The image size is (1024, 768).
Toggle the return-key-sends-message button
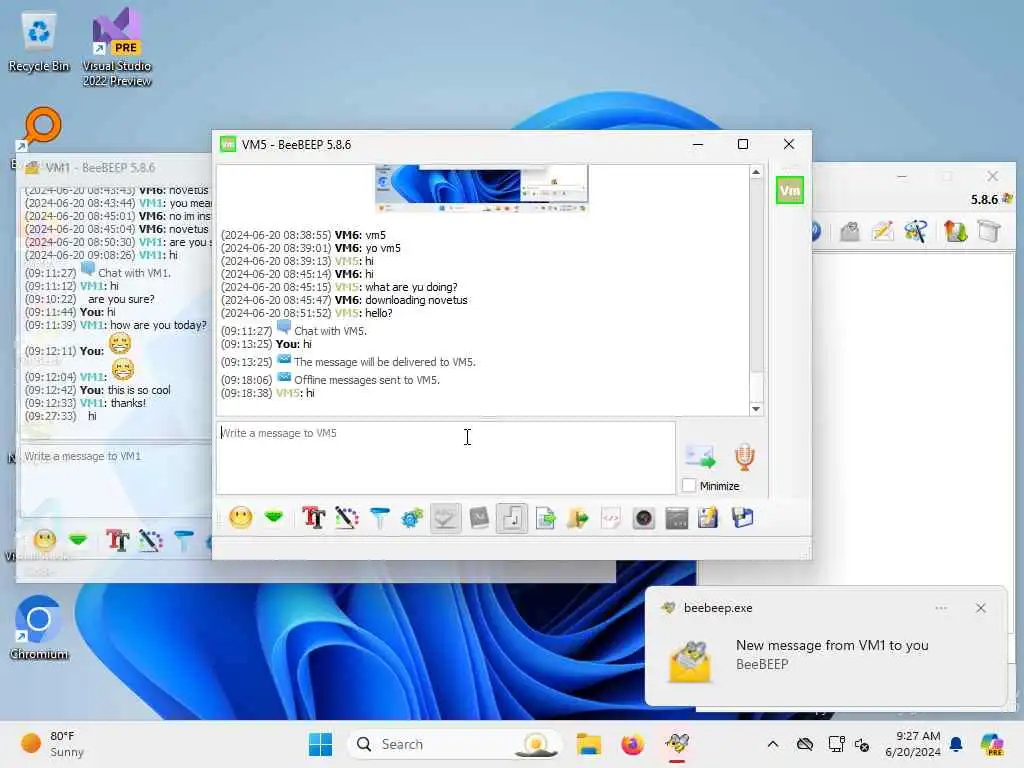pyautogui.click(x=512, y=518)
